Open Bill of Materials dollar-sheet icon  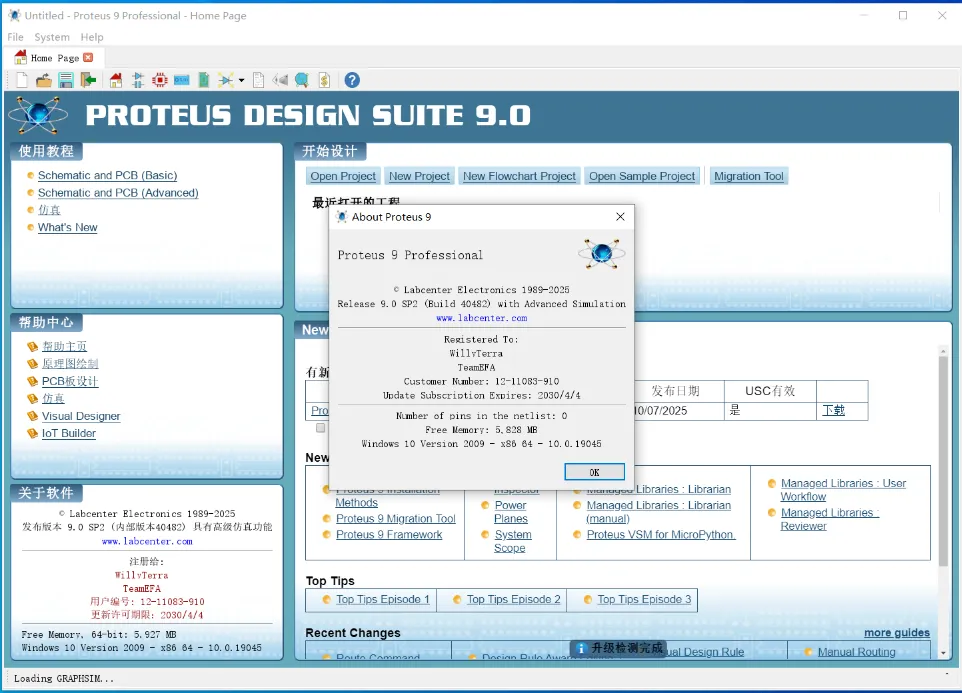click(325, 80)
